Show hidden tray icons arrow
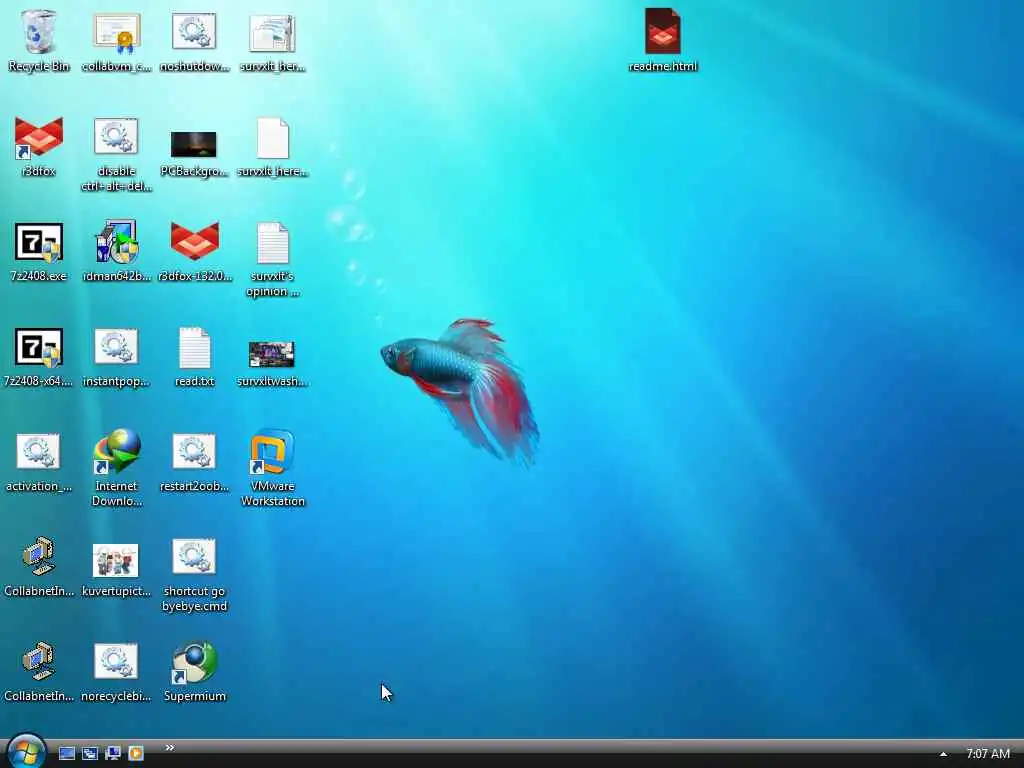The image size is (1024, 768). (x=943, y=754)
